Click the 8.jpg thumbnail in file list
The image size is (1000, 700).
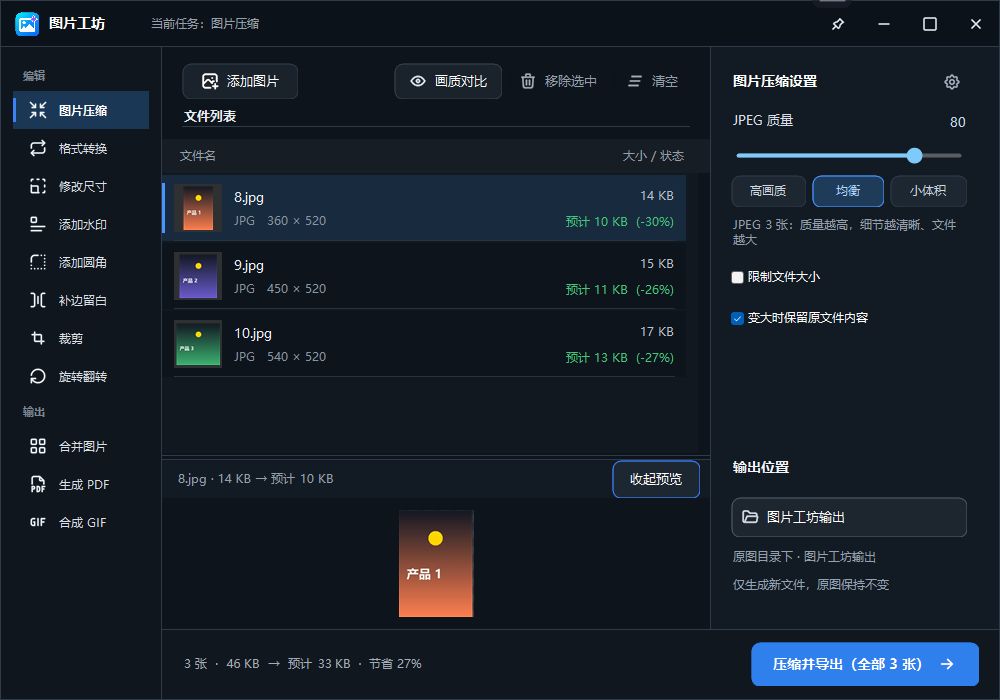click(x=198, y=208)
